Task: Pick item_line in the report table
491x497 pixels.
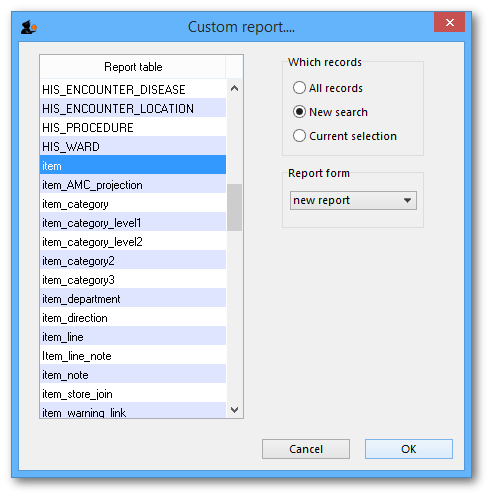Action: [133, 336]
